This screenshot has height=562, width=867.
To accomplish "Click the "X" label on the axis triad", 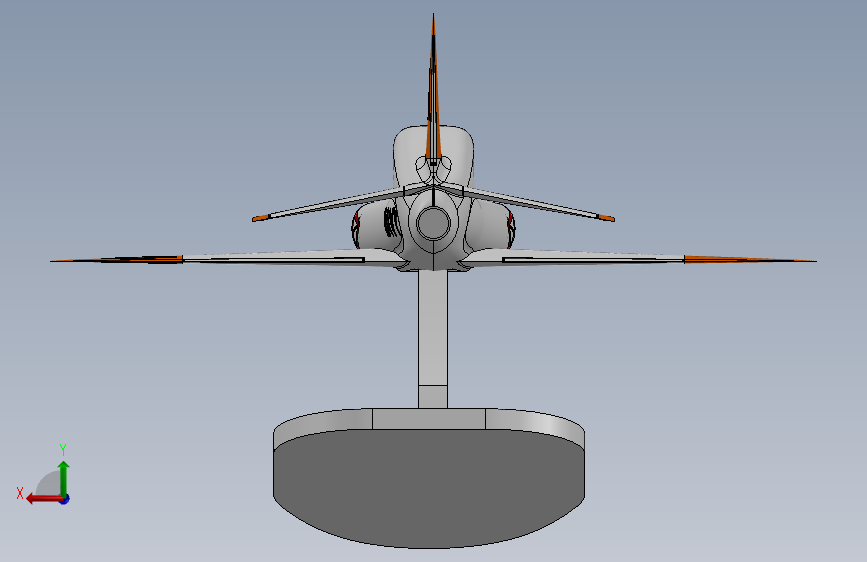I will click(x=20, y=493).
